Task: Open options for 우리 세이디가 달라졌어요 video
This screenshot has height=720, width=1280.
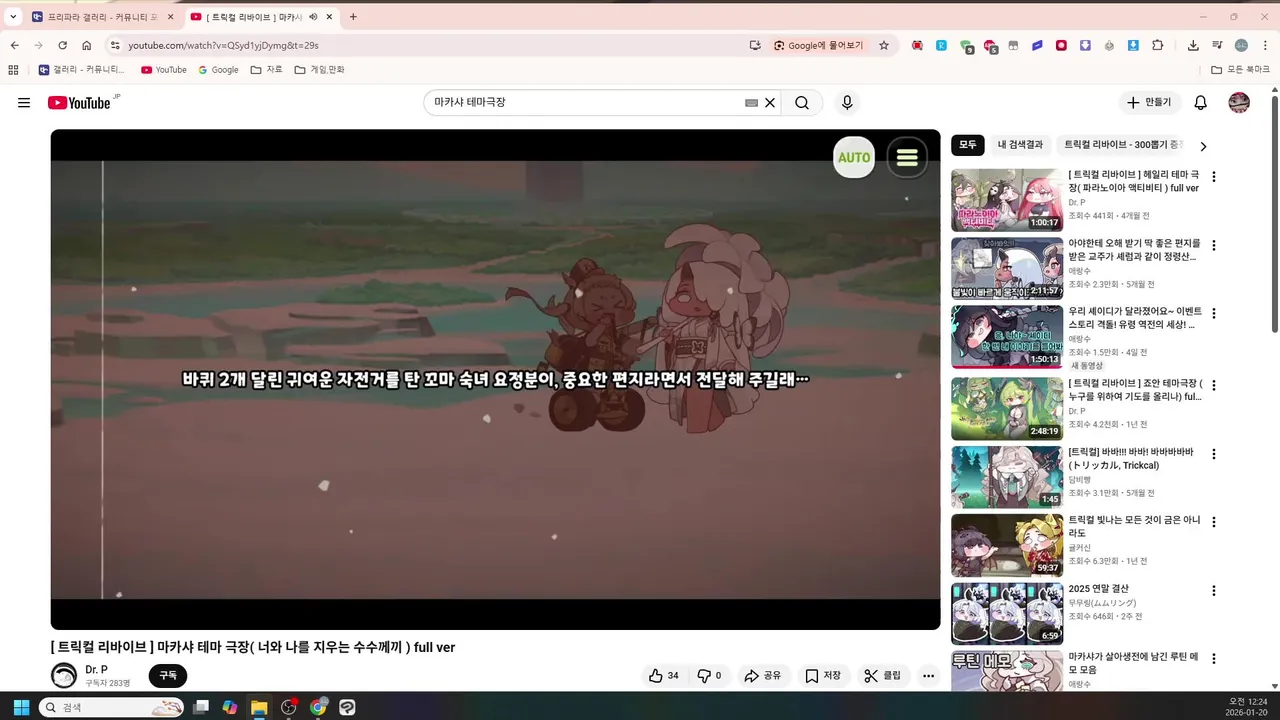Action: [1214, 313]
